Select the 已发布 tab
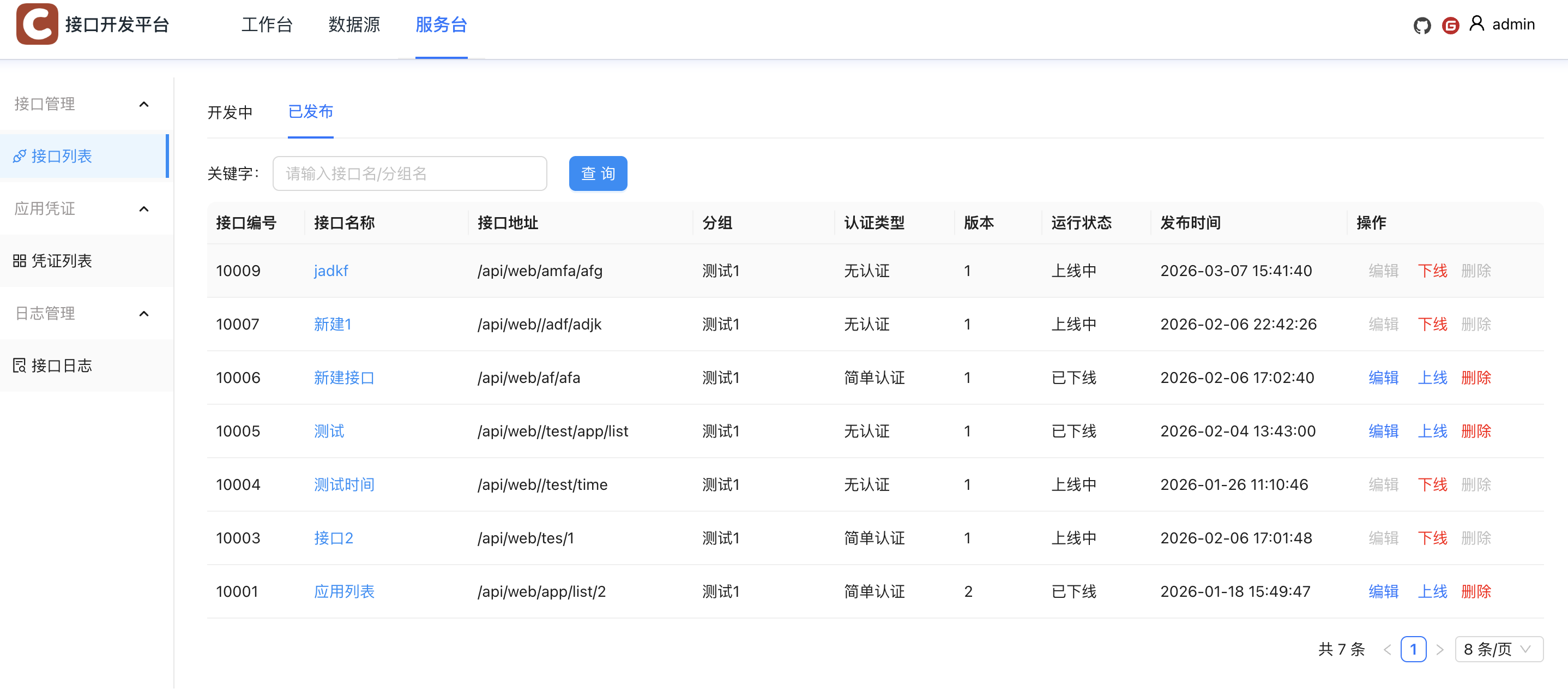Image resolution: width=1568 pixels, height=695 pixels. (x=310, y=111)
